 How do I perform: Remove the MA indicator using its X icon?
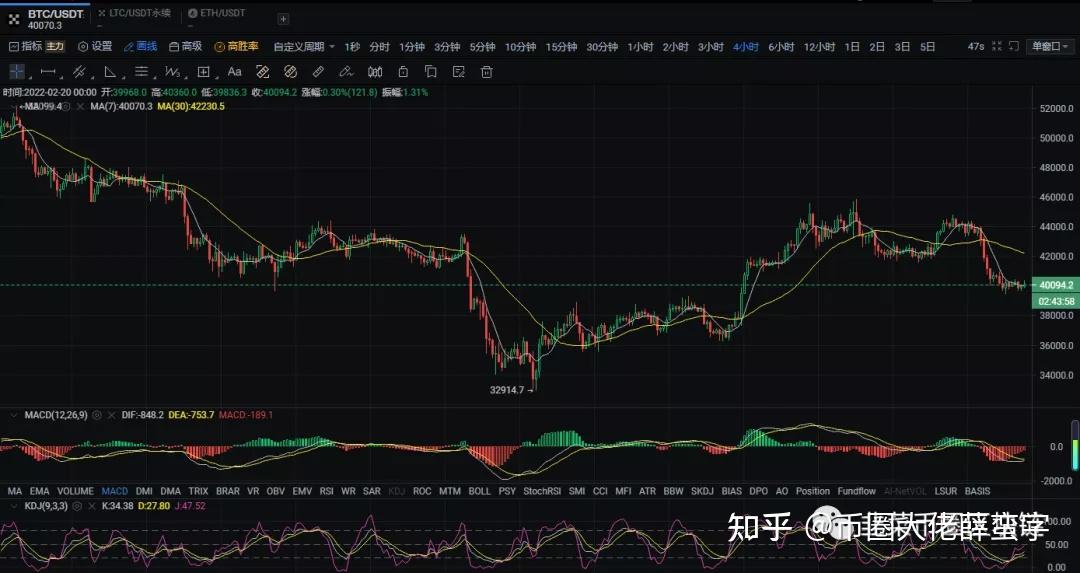80,107
